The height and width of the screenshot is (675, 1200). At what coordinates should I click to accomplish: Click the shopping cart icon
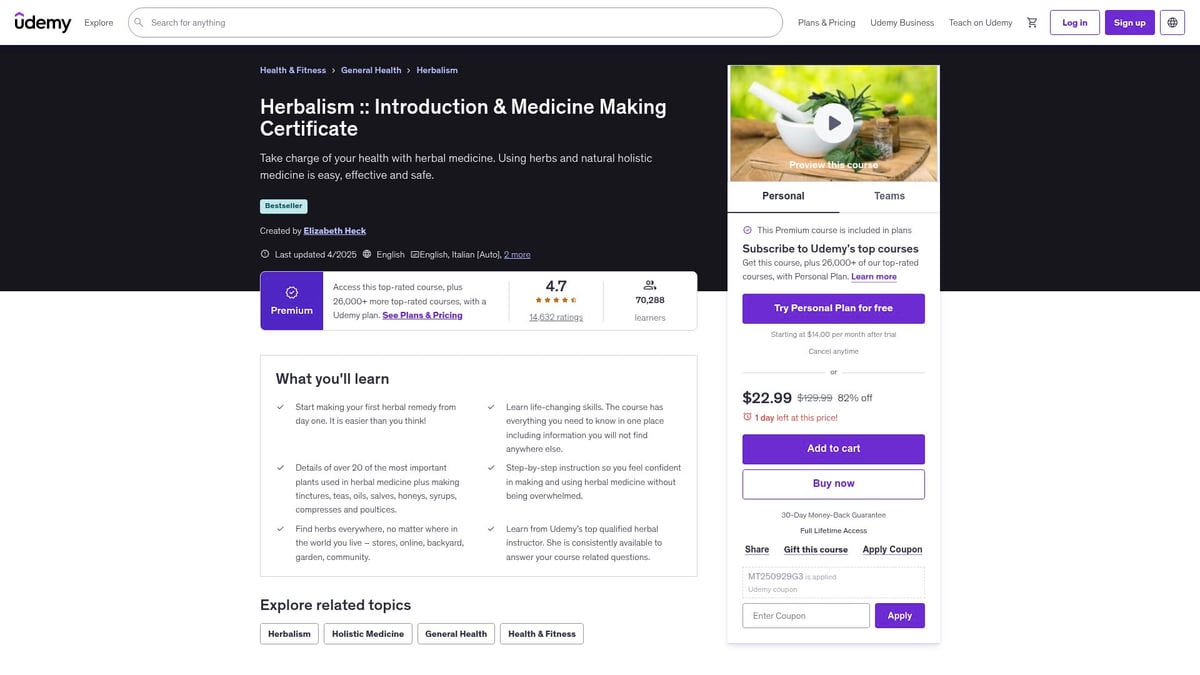(1032, 22)
